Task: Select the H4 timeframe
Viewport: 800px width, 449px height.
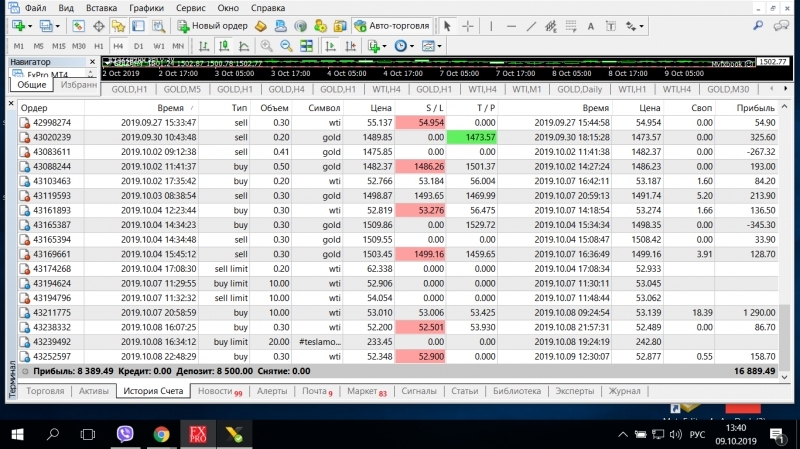Action: (118, 46)
